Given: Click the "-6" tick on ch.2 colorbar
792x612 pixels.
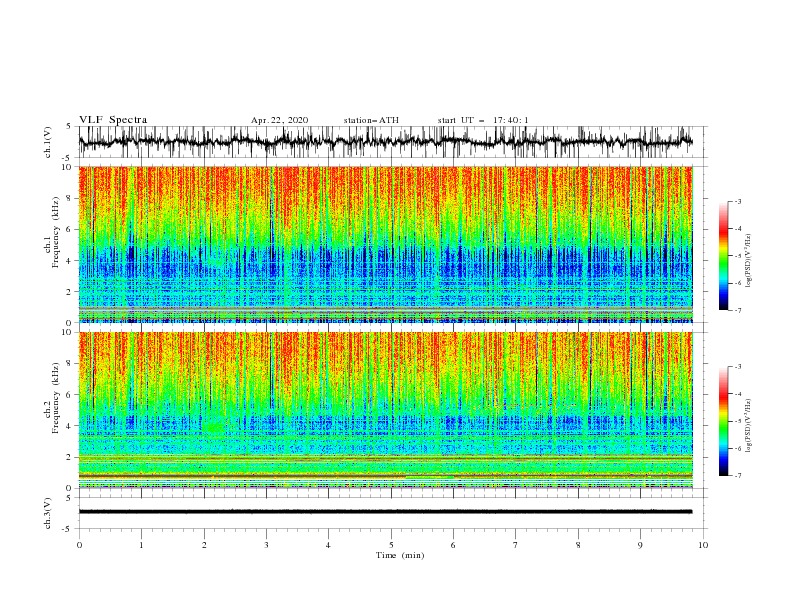Looking at the screenshot, I should [738, 448].
